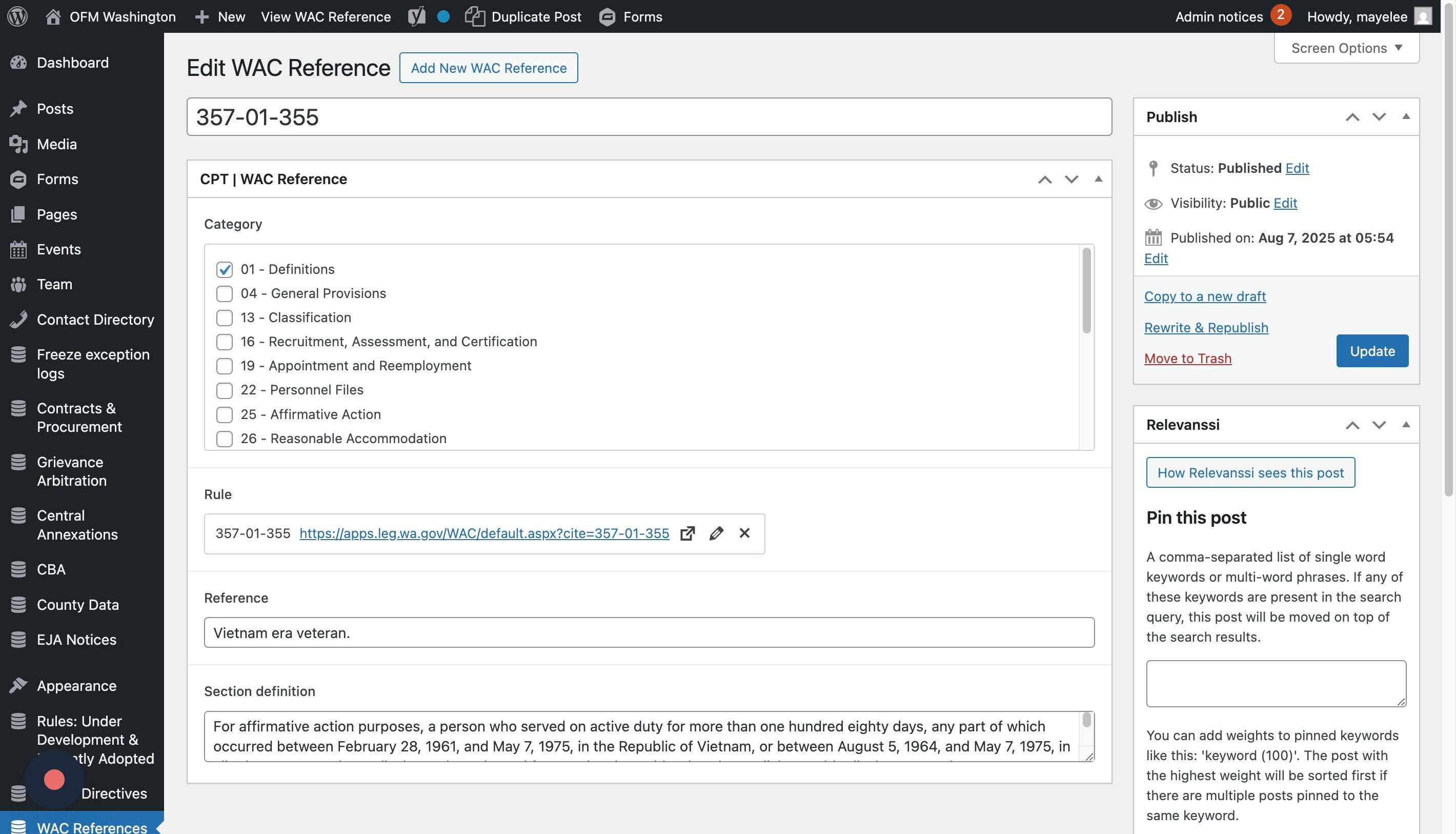Click into the Reference text field
The width and height of the screenshot is (1456, 834).
point(649,632)
